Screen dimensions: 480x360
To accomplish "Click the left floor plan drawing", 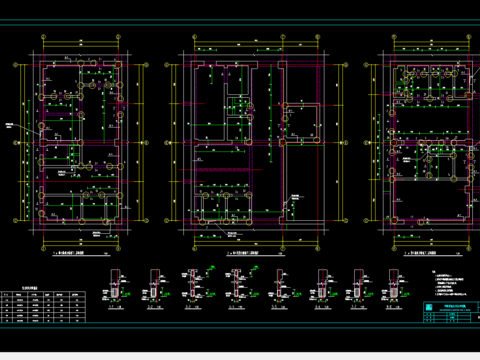I will tap(80, 143).
